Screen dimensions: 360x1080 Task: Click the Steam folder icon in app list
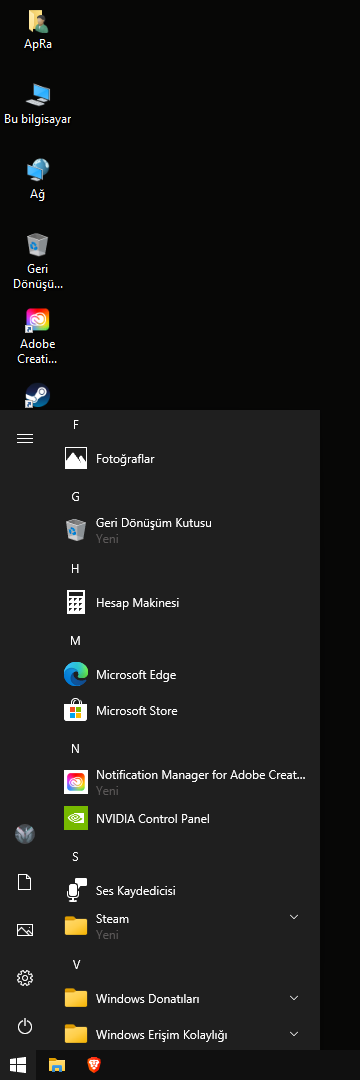point(76,926)
